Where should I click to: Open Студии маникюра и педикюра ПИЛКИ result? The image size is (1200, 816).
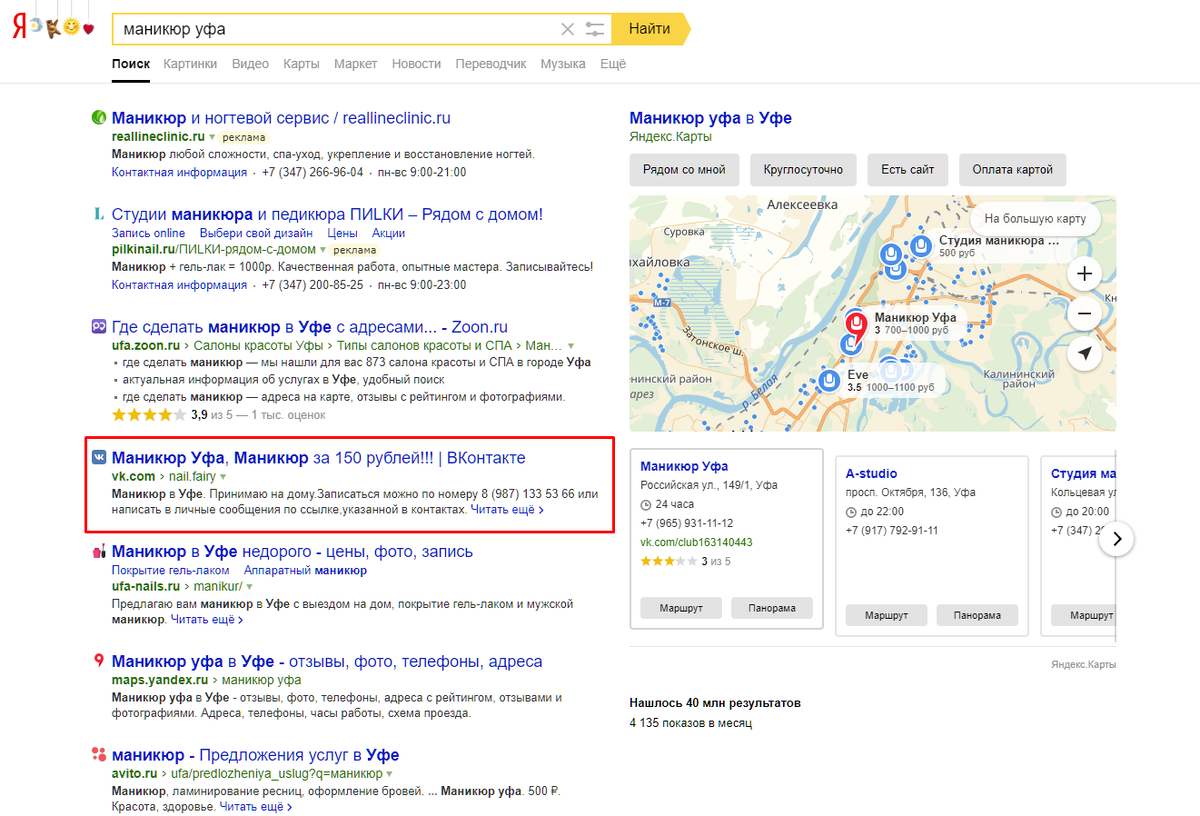click(327, 214)
